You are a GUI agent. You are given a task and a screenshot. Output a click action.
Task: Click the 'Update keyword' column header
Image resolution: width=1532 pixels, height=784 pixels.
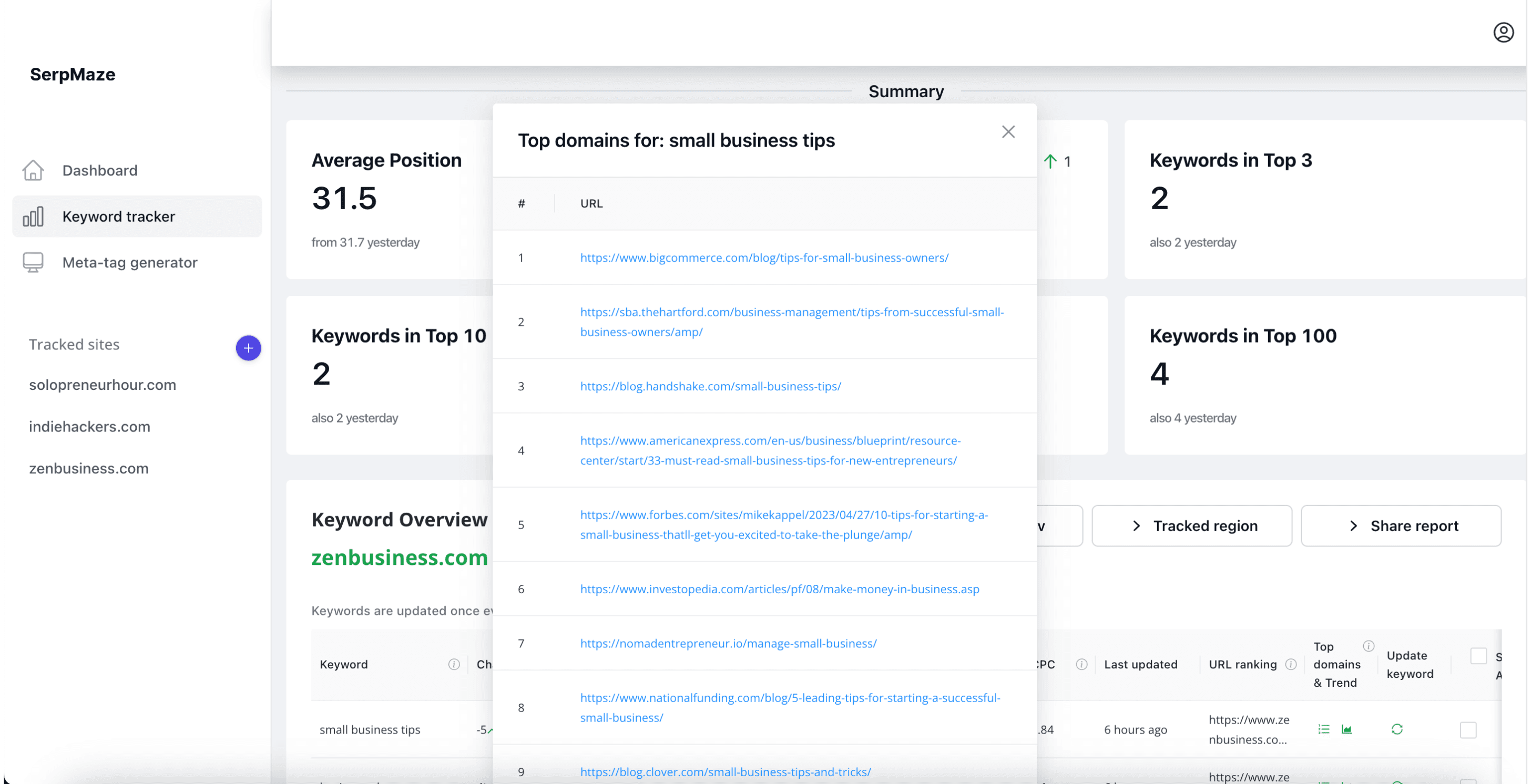click(1410, 664)
